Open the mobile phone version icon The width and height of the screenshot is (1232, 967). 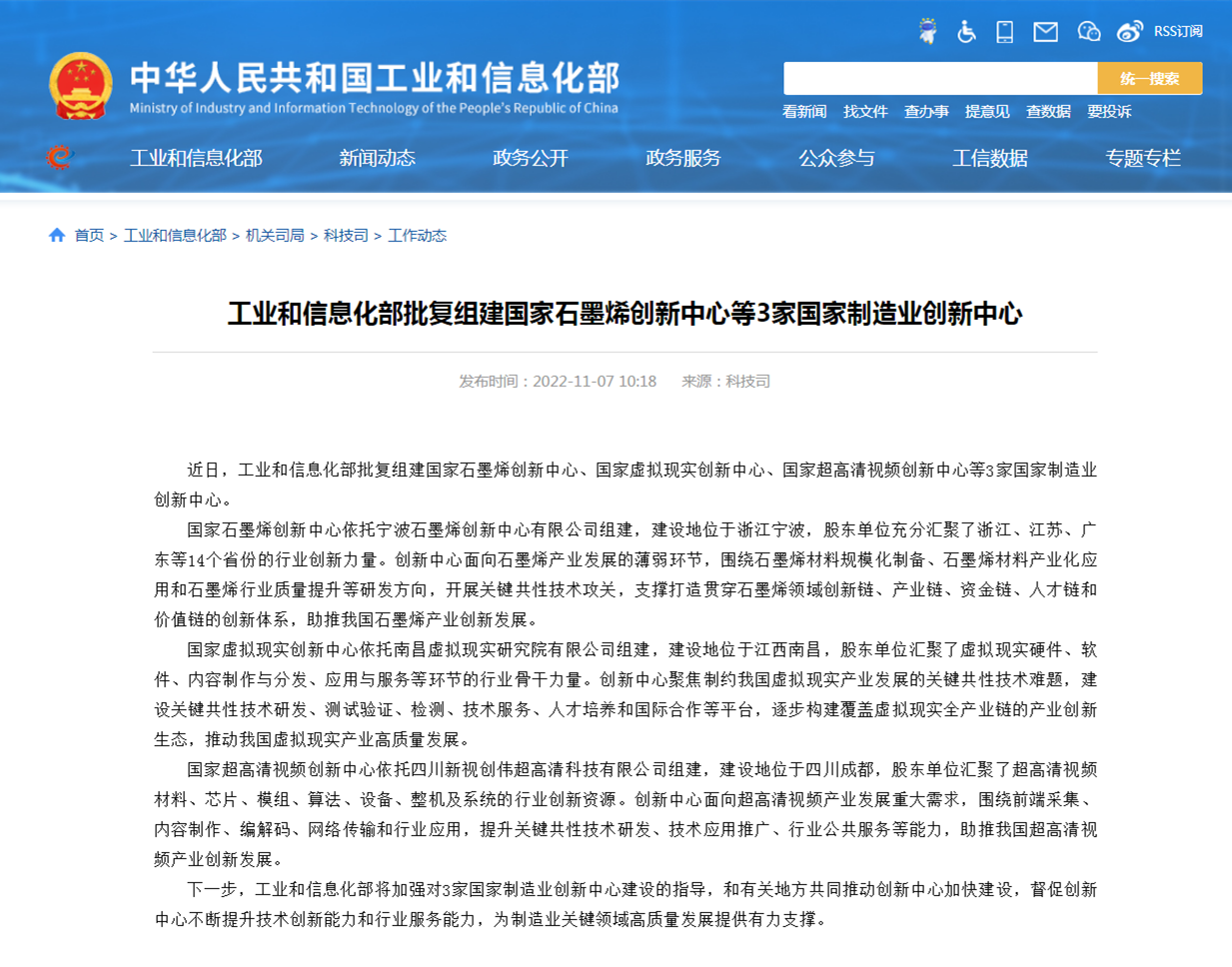tap(1005, 32)
